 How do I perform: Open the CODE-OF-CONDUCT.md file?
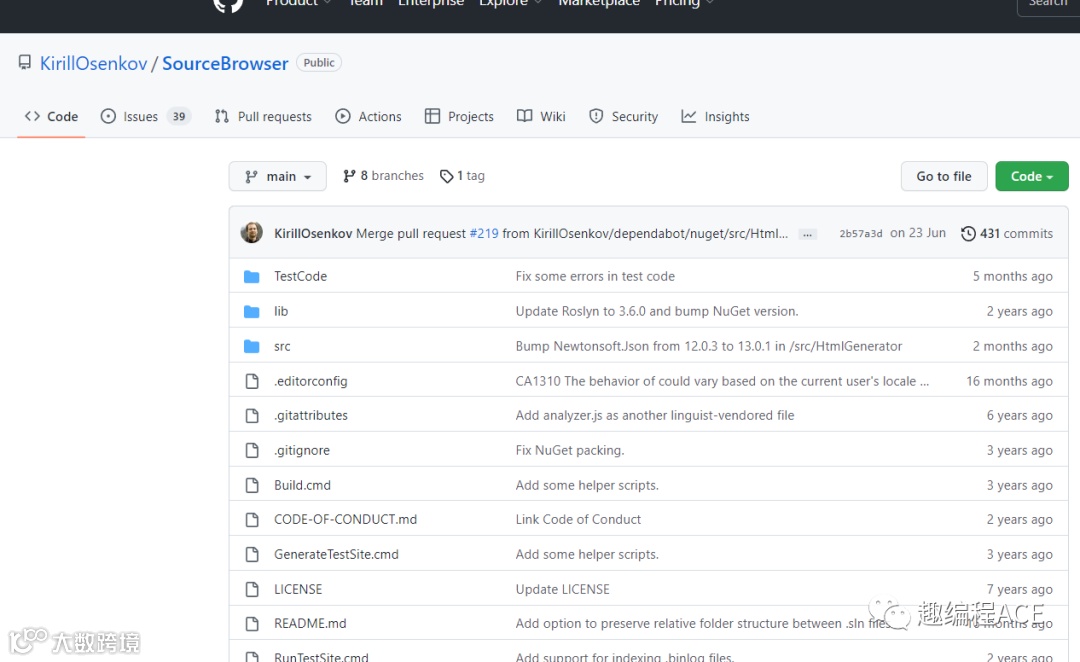pyautogui.click(x=346, y=519)
